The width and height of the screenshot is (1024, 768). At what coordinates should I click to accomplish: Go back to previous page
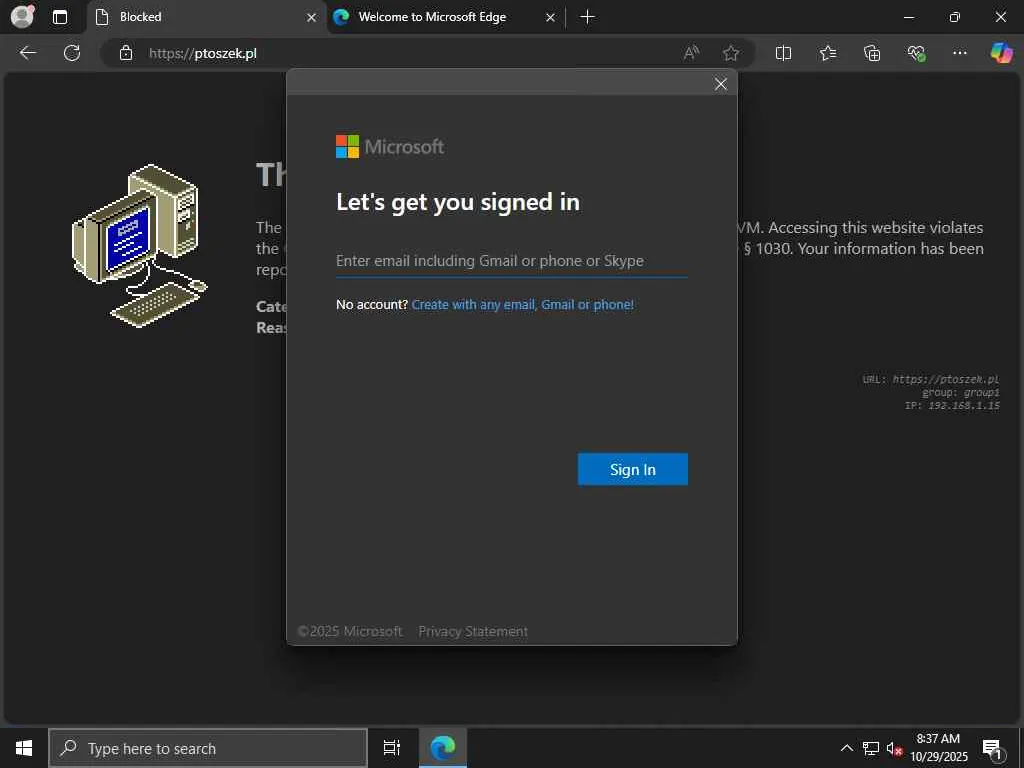[27, 53]
